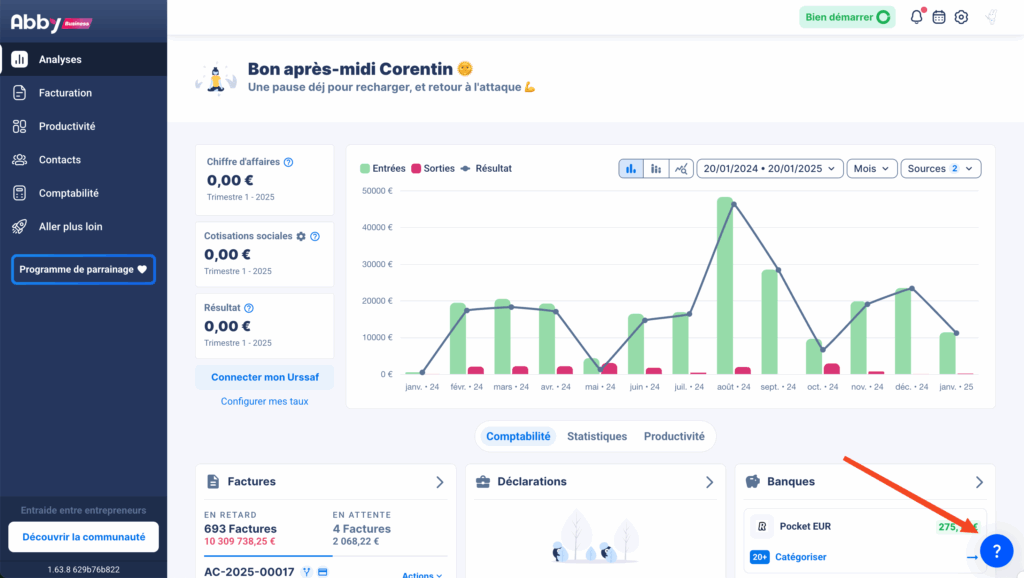Image resolution: width=1024 pixels, height=578 pixels.
Task: Open the Productivité tab below the chart
Action: coord(675,436)
